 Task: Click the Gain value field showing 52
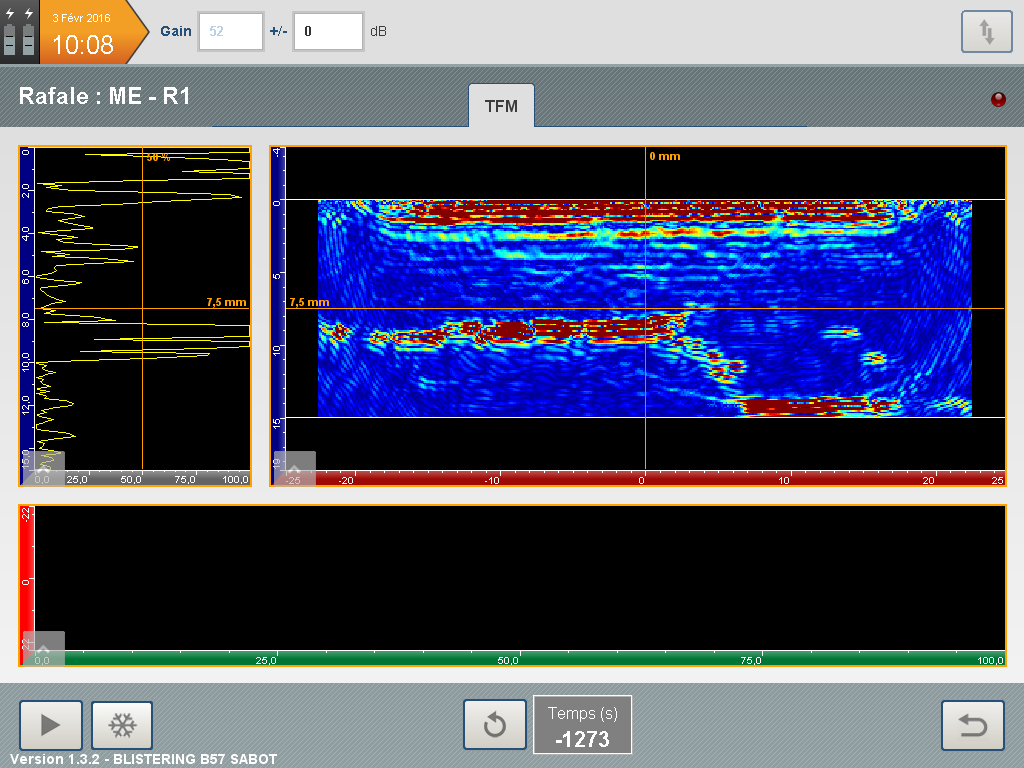coord(231,32)
